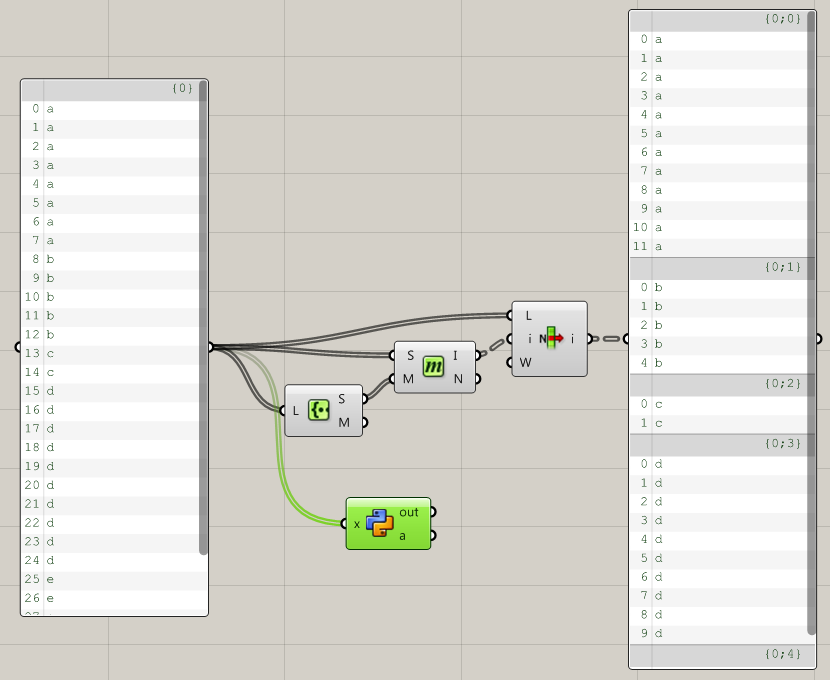Select the Python script component icon

[380, 523]
